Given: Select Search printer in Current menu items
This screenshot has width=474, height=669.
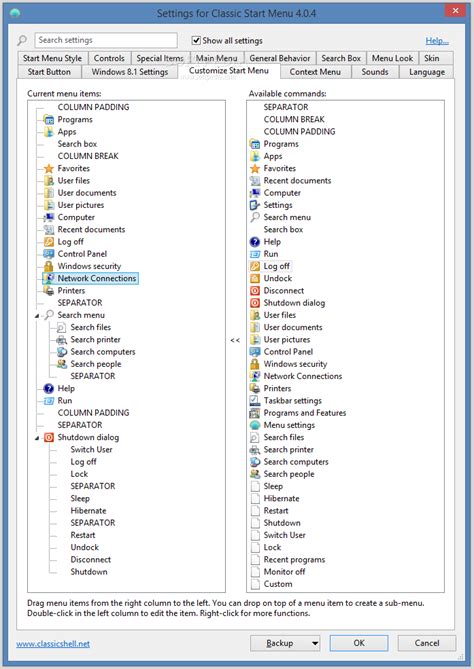Looking at the screenshot, I should tap(96, 340).
